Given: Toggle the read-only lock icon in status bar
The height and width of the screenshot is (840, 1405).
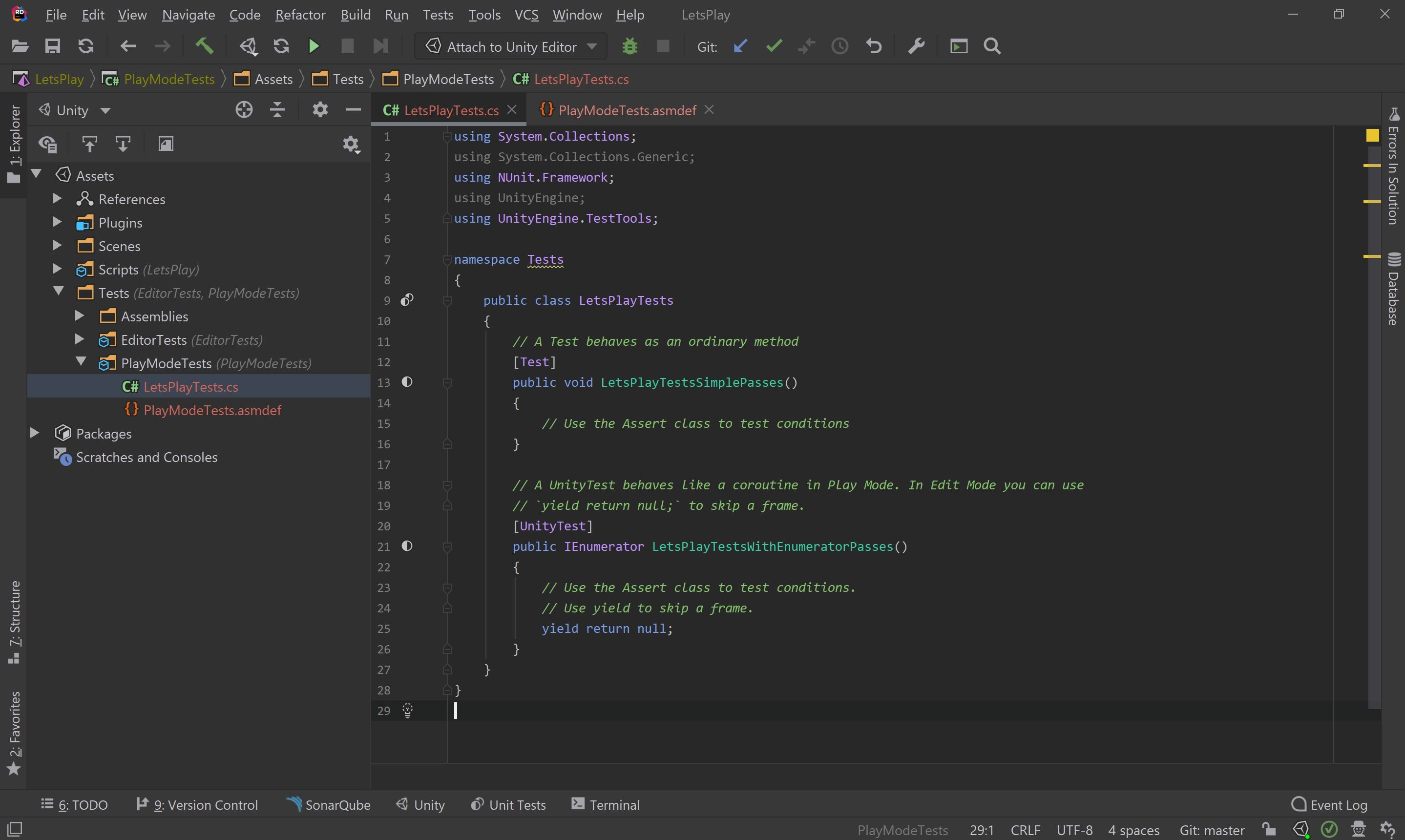Looking at the screenshot, I should pyautogui.click(x=1269, y=830).
